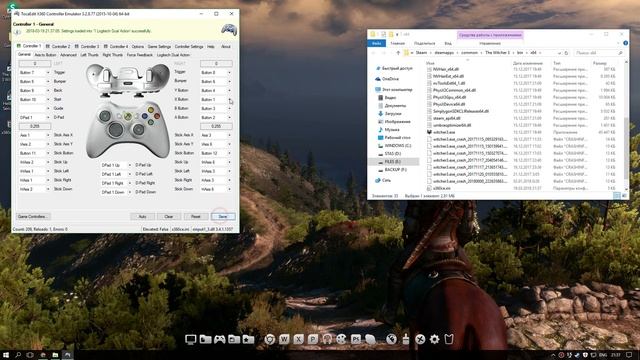640x360 pixels.
Task: Open the Game Settings tab
Action: click(x=159, y=47)
